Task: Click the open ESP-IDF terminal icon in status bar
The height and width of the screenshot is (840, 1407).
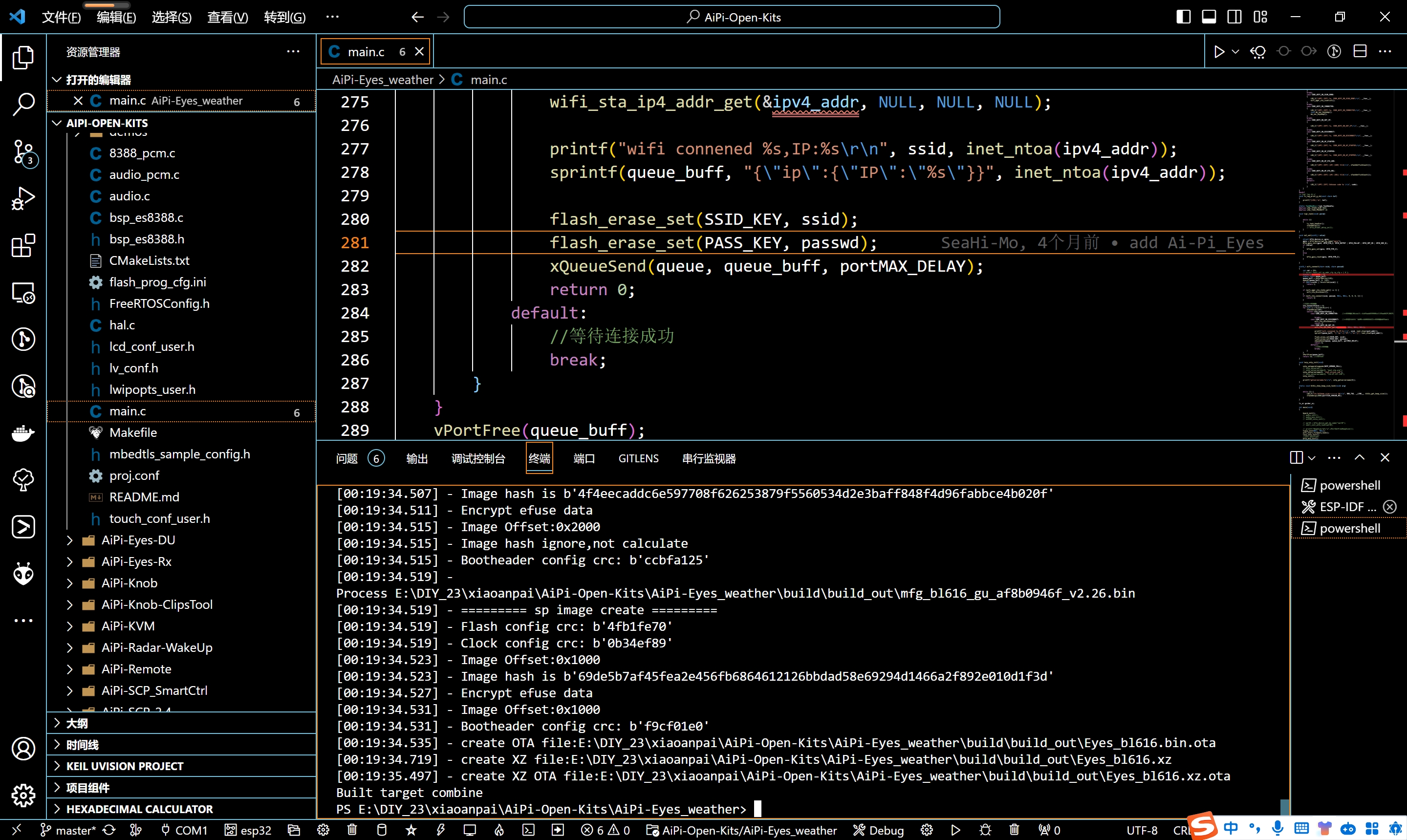Action: pyautogui.click(x=528, y=830)
